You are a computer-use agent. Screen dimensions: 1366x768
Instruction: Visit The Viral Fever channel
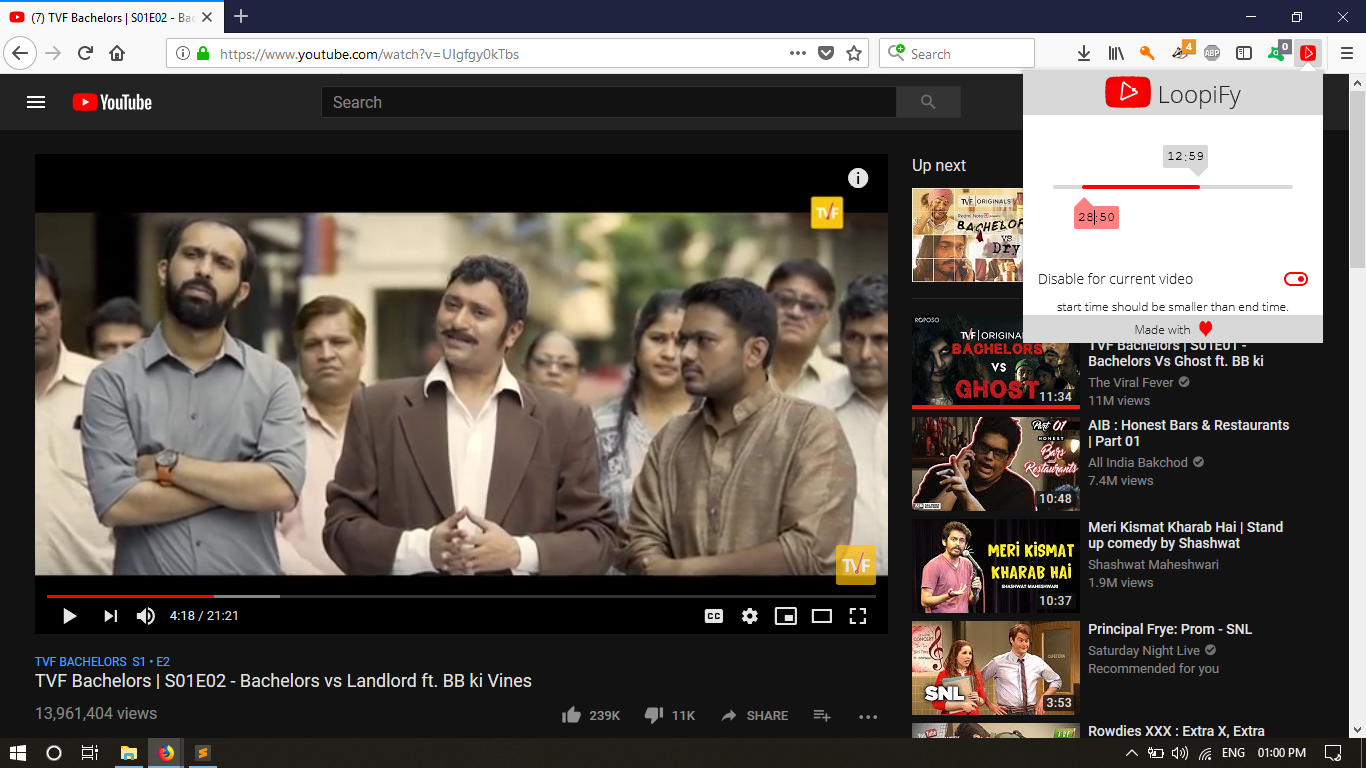[1132, 382]
